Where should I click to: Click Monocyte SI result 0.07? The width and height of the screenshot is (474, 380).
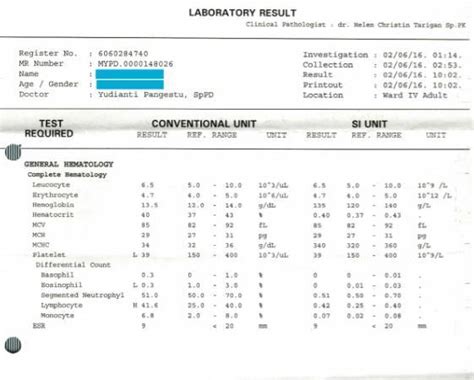tap(321, 316)
